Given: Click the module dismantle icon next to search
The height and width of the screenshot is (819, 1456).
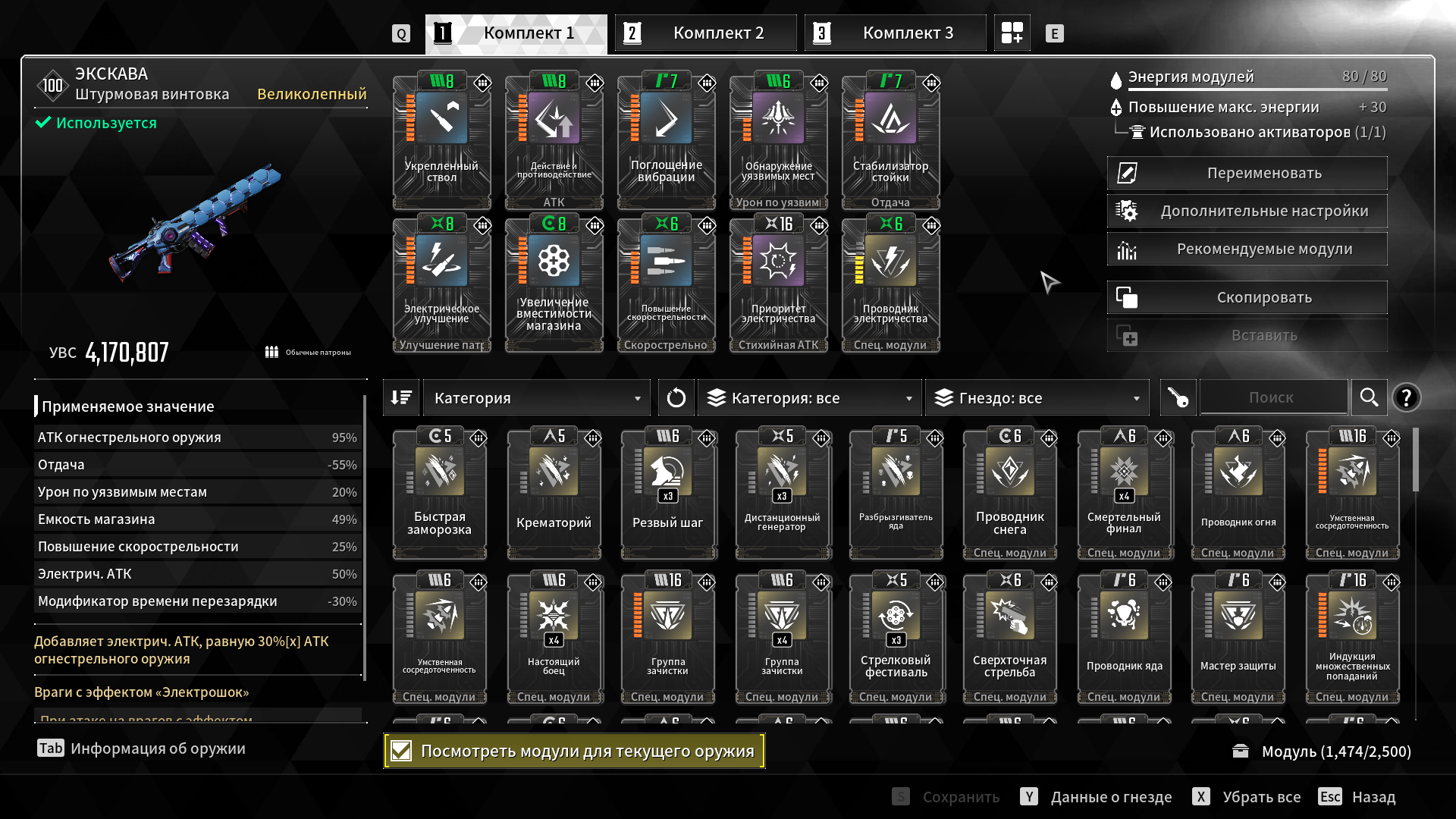Looking at the screenshot, I should click(x=1178, y=397).
